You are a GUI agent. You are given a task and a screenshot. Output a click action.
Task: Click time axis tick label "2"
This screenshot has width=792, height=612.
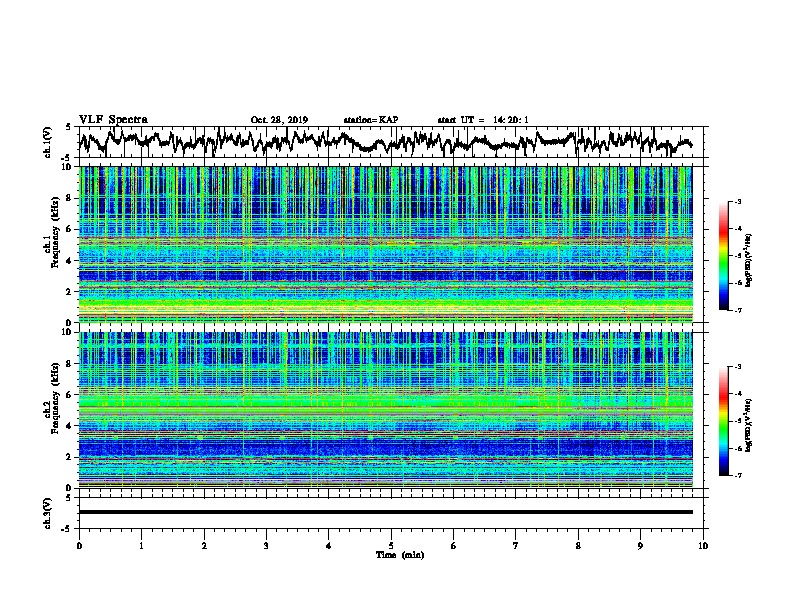[x=204, y=546]
